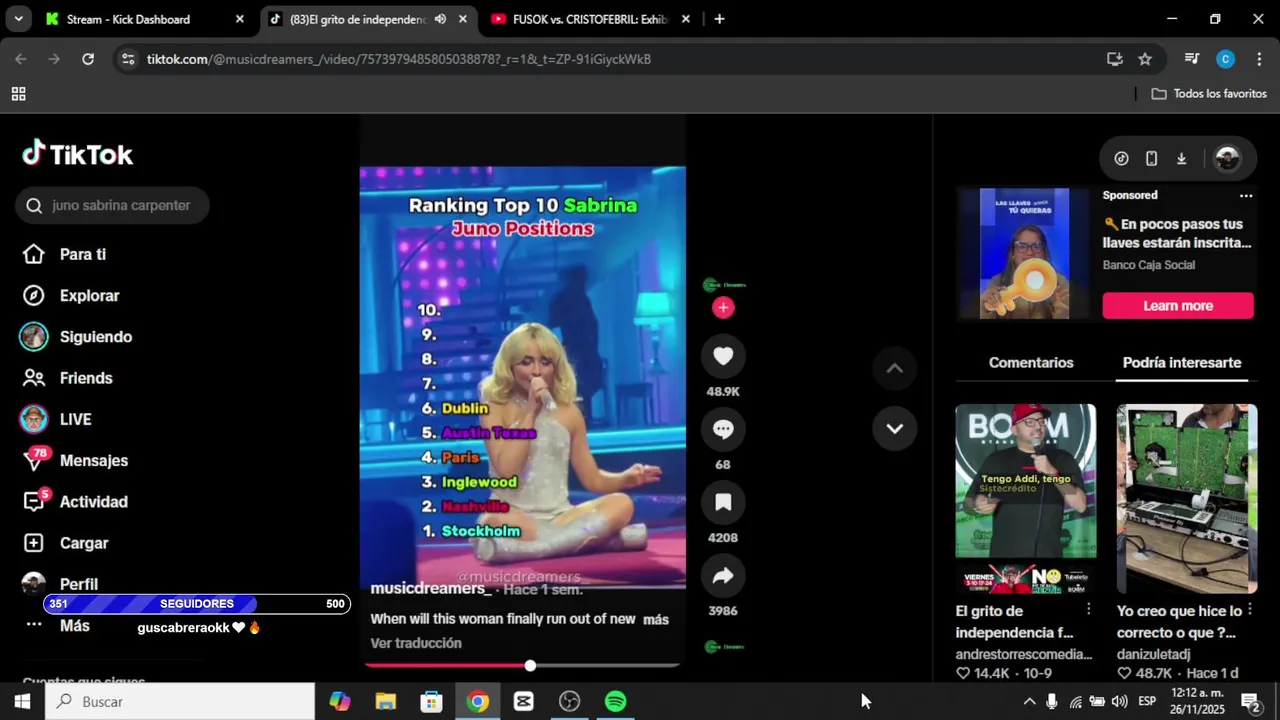Open taskbar volume control

click(x=1119, y=702)
